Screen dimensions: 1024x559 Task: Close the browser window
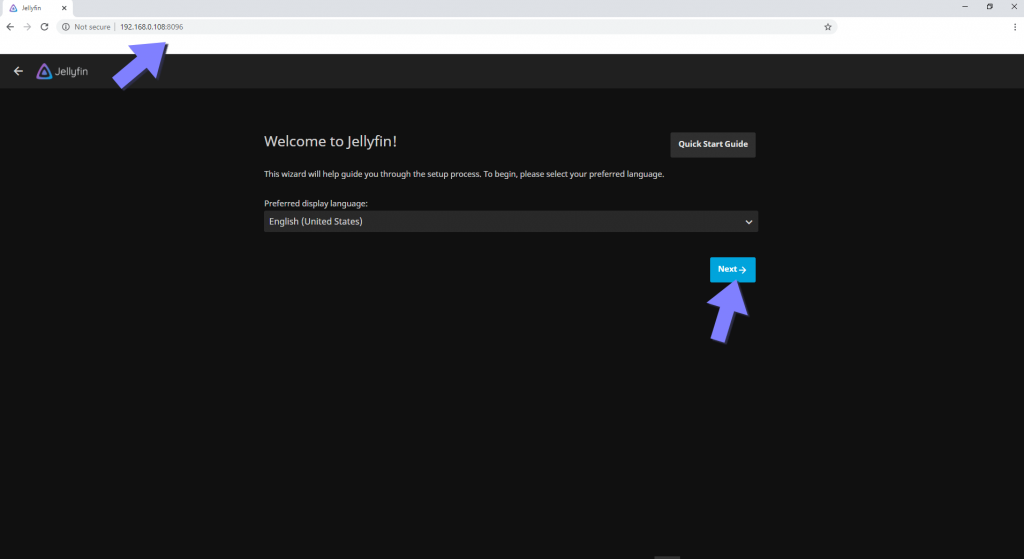(1014, 7)
